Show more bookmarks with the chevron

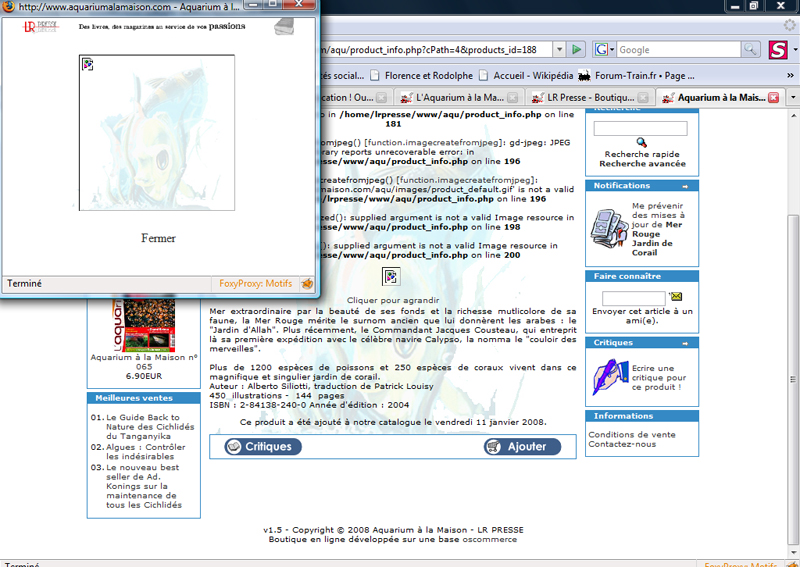pyautogui.click(x=790, y=76)
